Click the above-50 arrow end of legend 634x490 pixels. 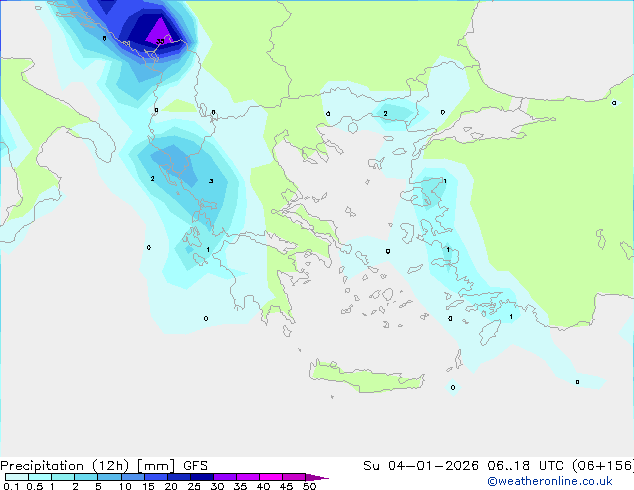317,477
